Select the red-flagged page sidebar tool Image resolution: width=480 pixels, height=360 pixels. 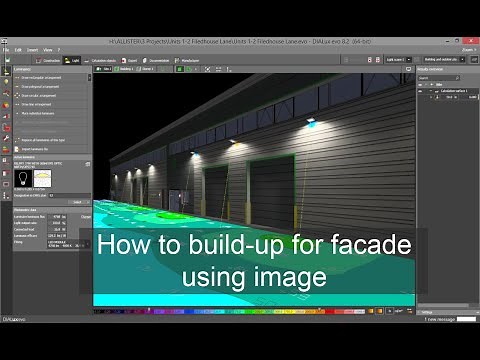(x=5, y=173)
